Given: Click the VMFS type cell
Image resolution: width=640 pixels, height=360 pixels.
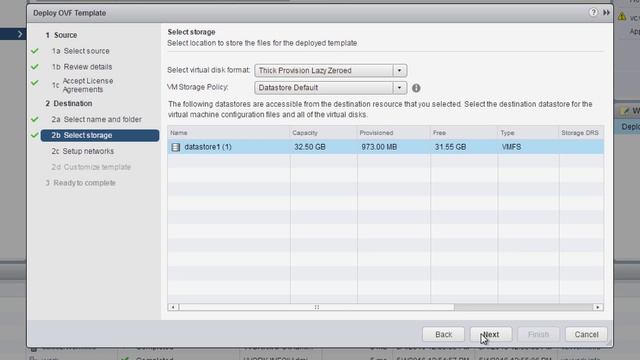Looking at the screenshot, I should coord(511,147).
